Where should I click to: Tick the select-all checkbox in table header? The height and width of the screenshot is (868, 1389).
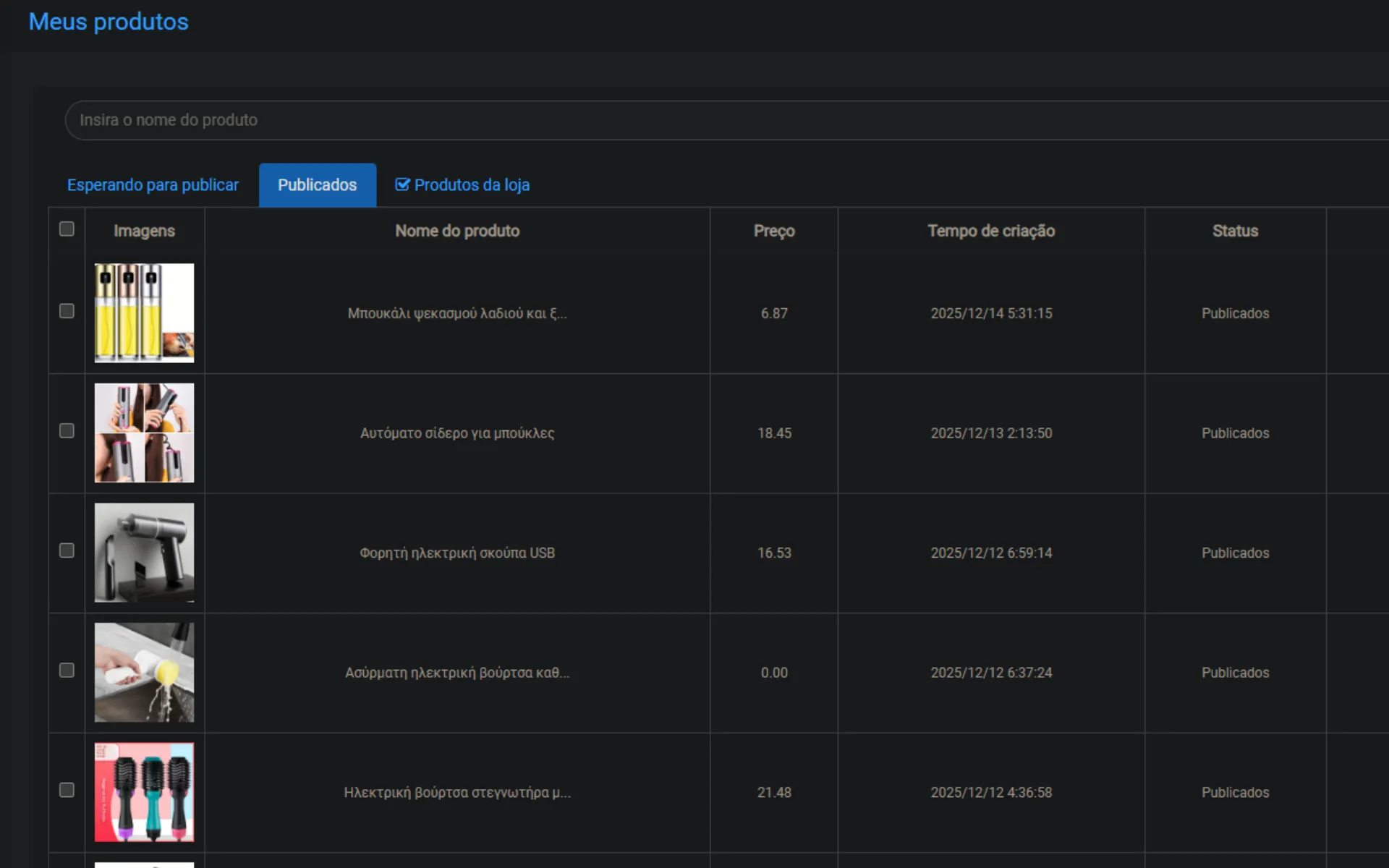67,229
